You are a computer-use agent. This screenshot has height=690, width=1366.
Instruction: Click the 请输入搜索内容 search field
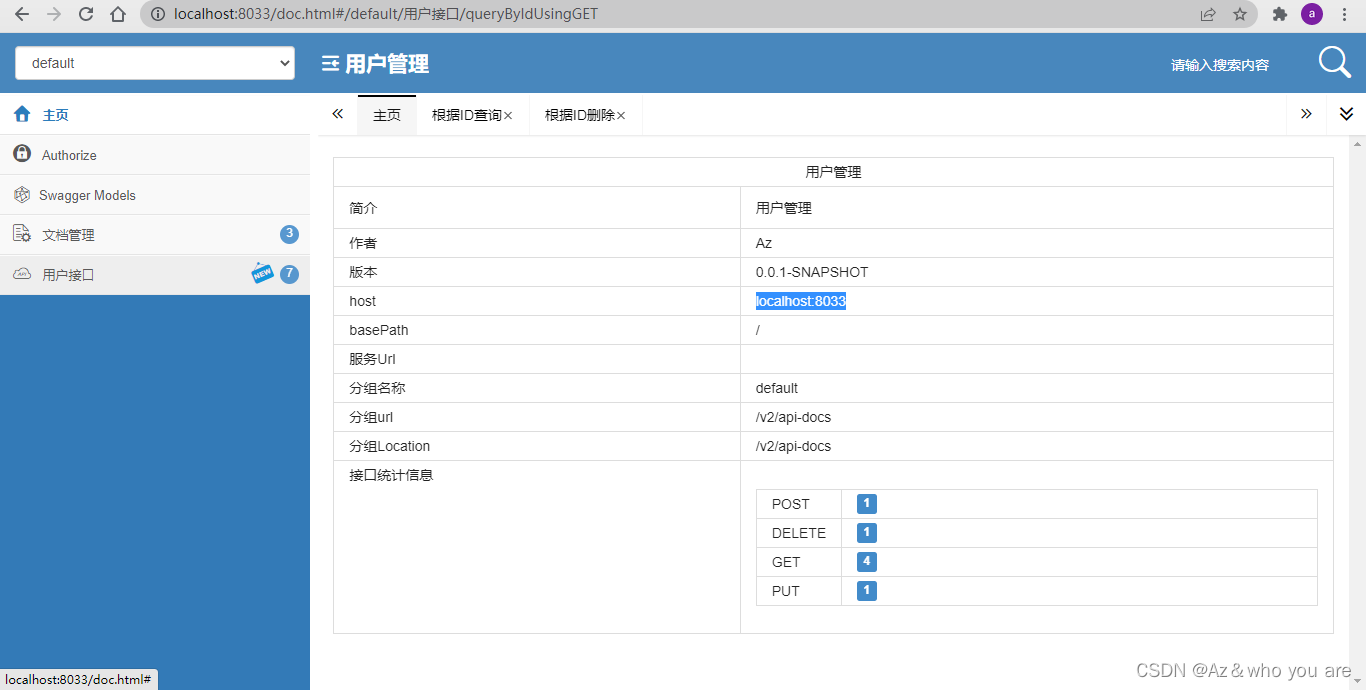[x=1219, y=63]
